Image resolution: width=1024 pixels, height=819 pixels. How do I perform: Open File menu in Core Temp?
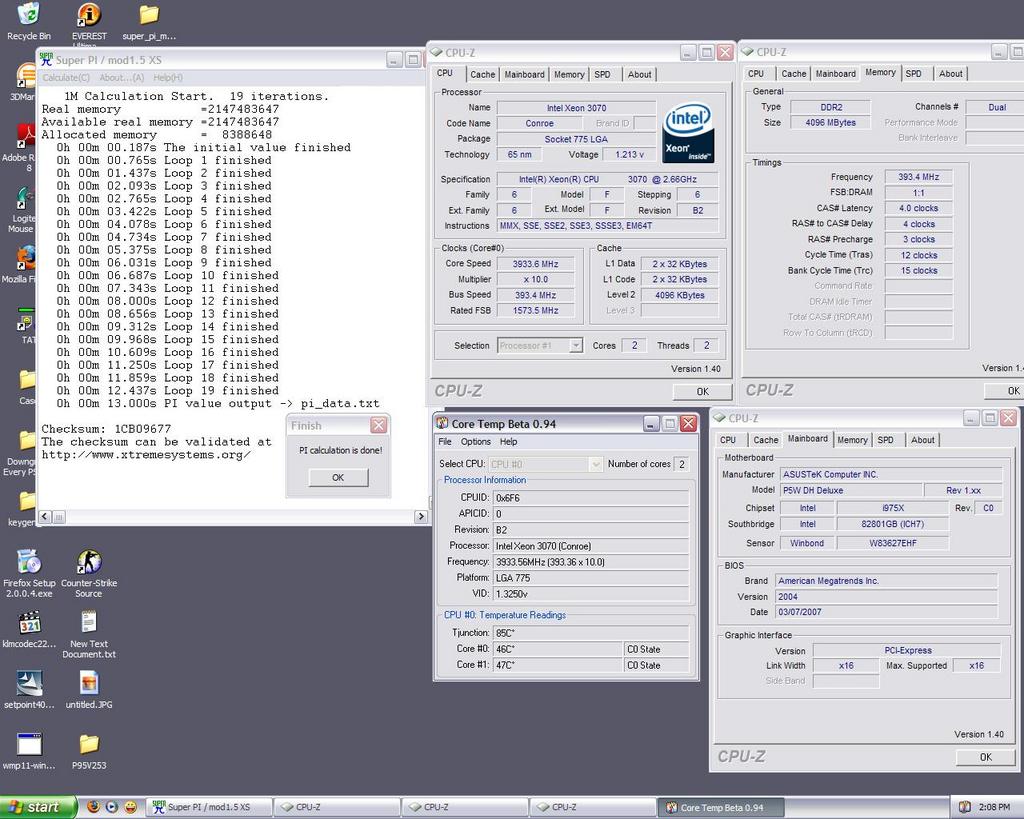445,442
